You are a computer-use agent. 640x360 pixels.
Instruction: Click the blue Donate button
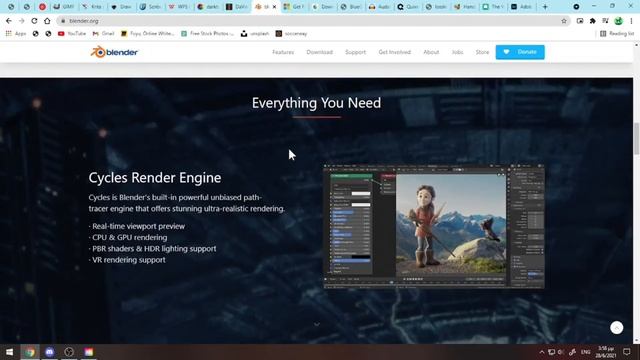pos(520,52)
